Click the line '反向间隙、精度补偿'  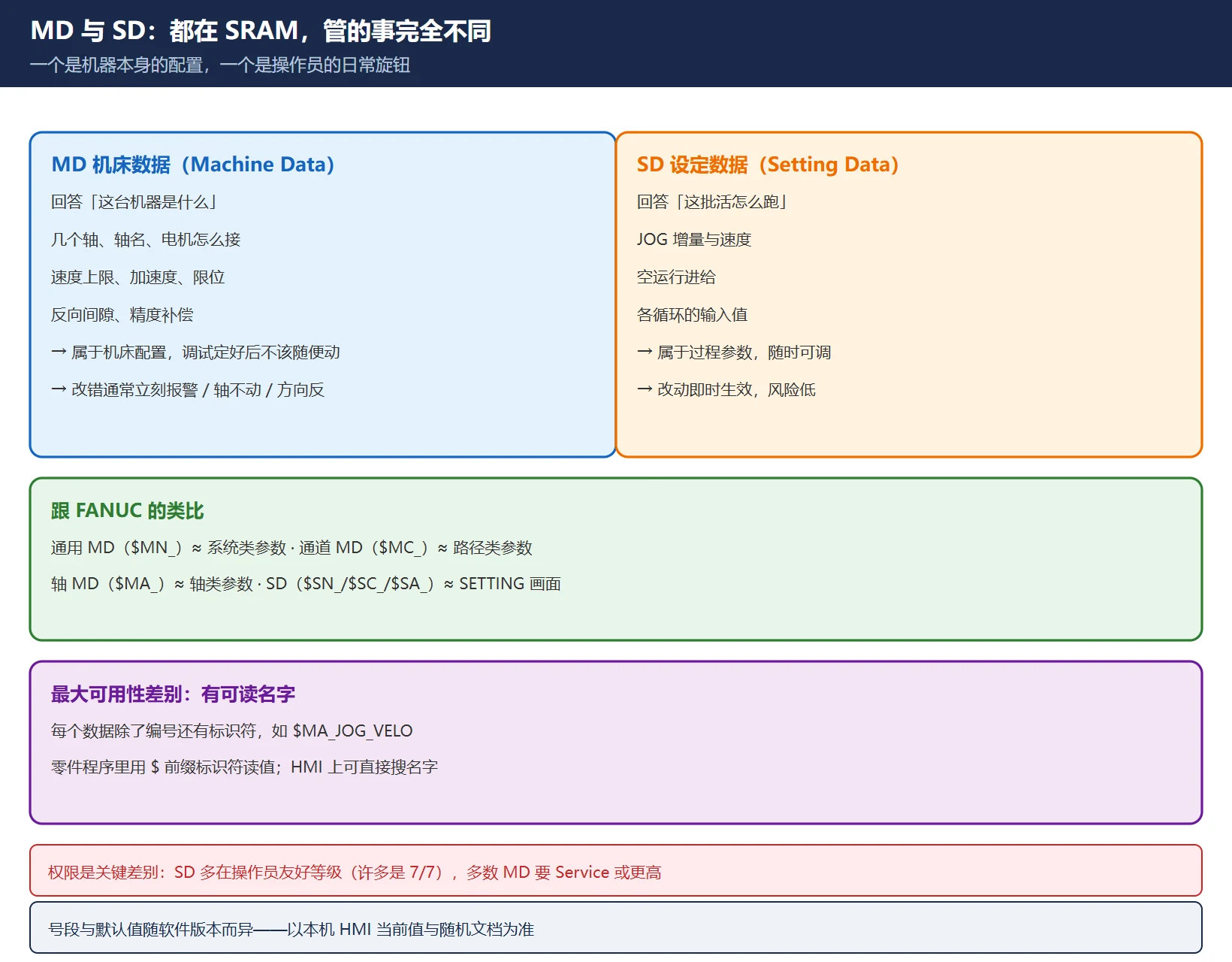pos(122,315)
